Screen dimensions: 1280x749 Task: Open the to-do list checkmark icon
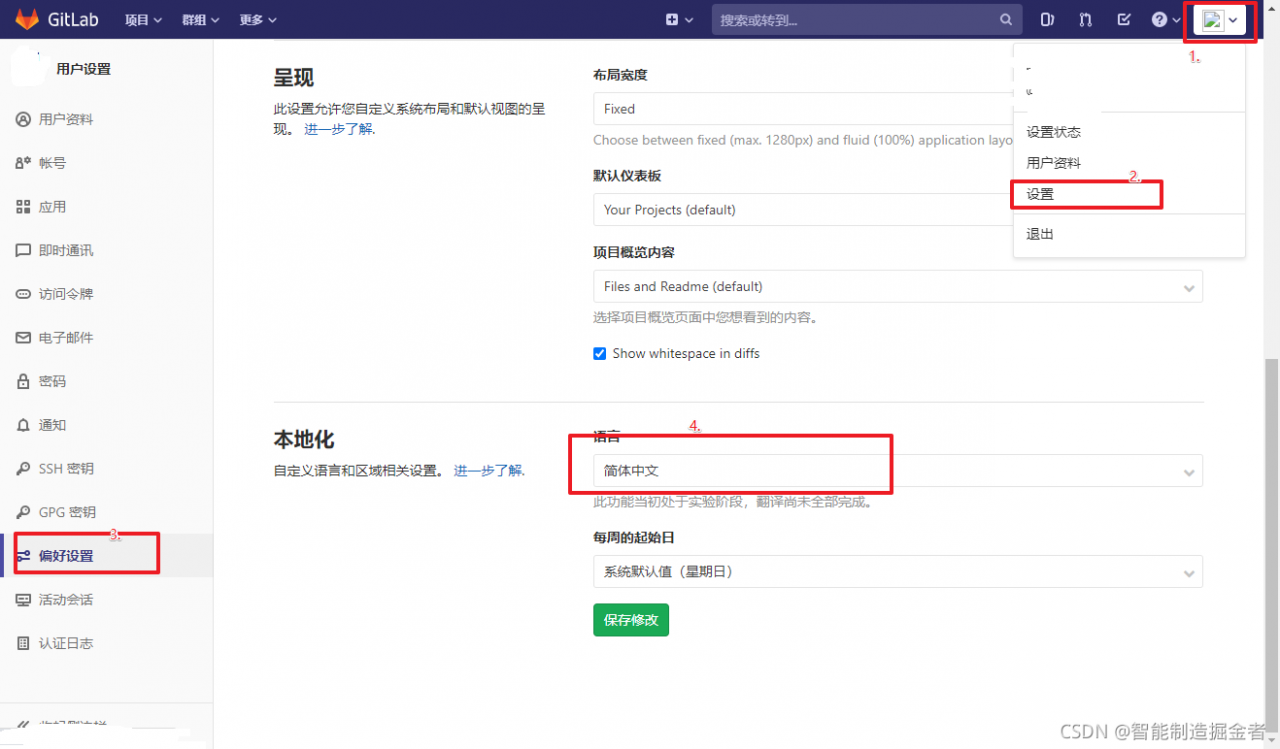pyautogui.click(x=1124, y=19)
